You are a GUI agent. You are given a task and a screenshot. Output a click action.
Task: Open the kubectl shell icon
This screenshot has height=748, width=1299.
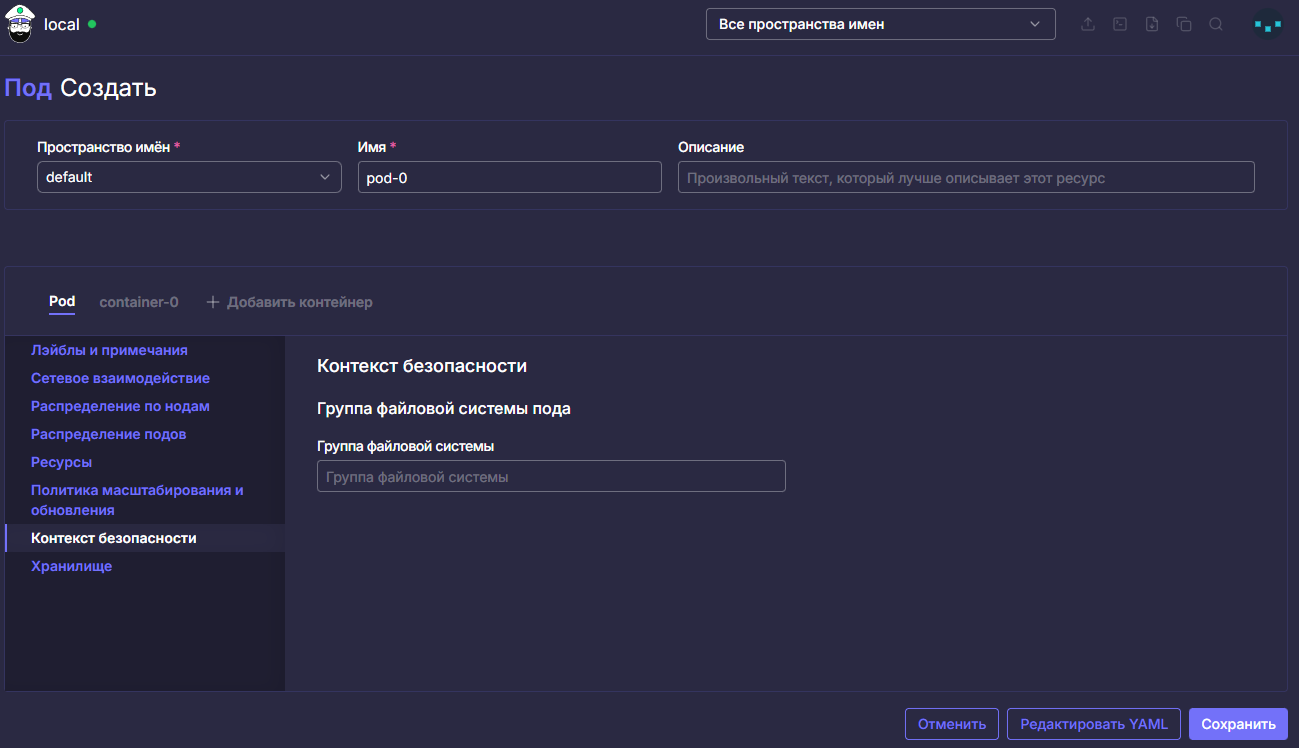pos(1120,24)
